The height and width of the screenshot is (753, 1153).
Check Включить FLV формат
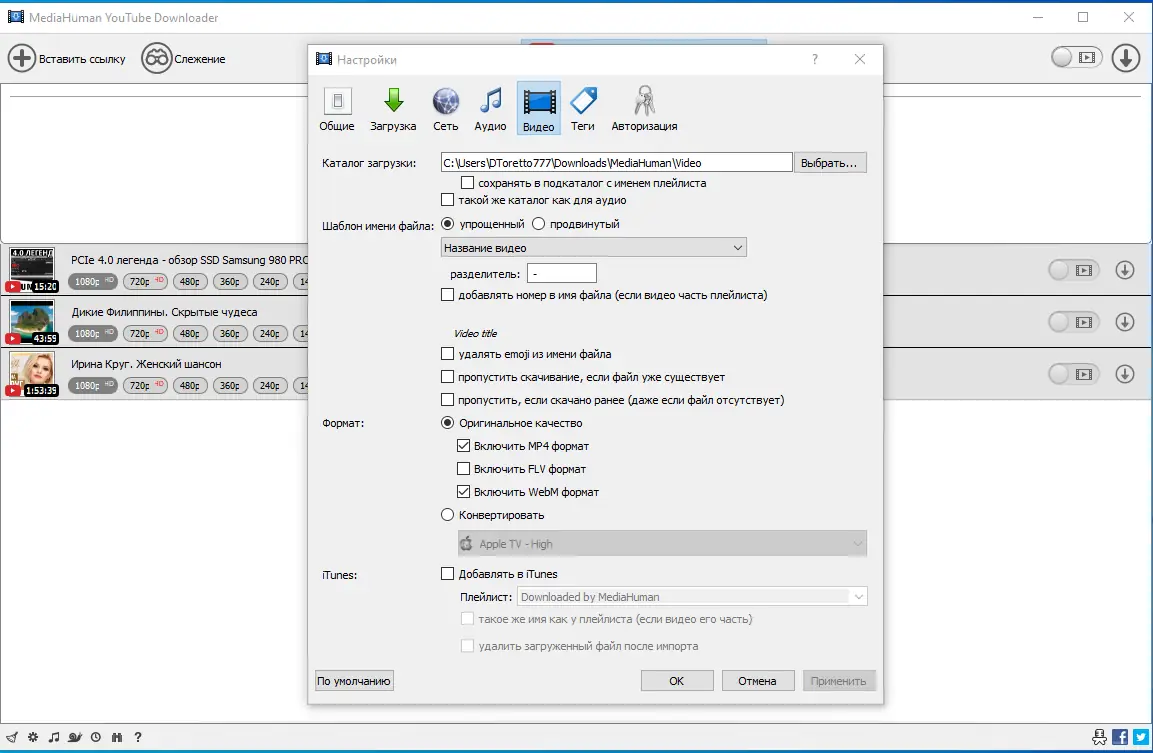(463, 468)
